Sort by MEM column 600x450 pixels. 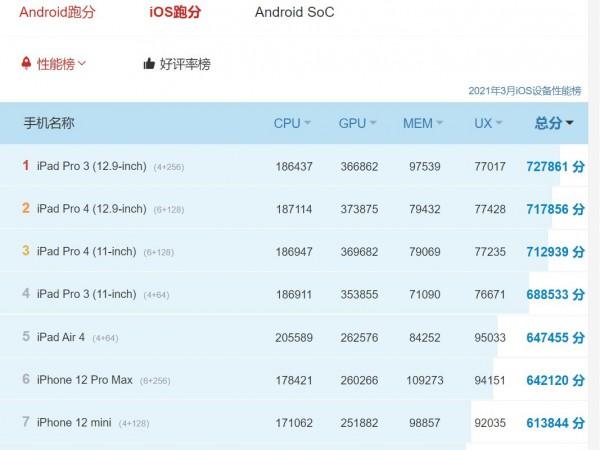(422, 123)
